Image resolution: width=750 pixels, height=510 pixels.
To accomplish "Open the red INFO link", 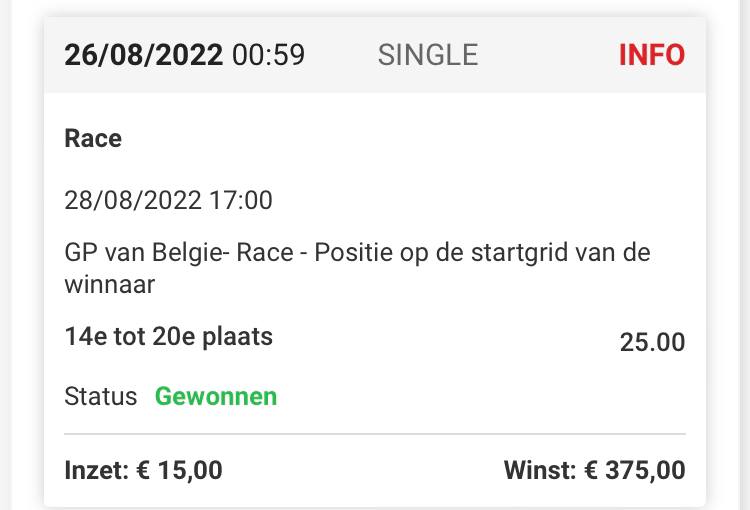I will (x=651, y=54).
